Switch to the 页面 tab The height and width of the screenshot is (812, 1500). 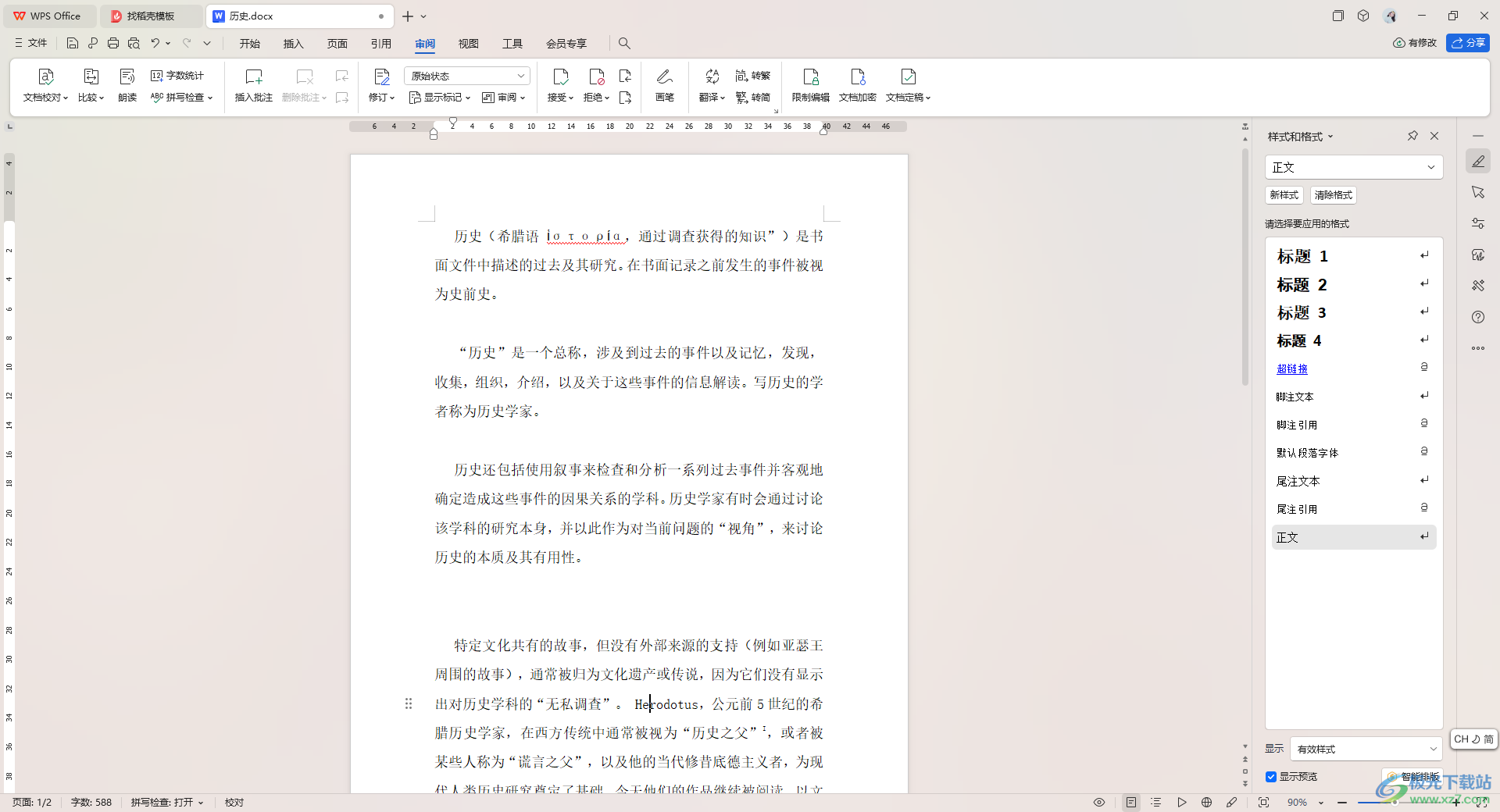coord(337,44)
